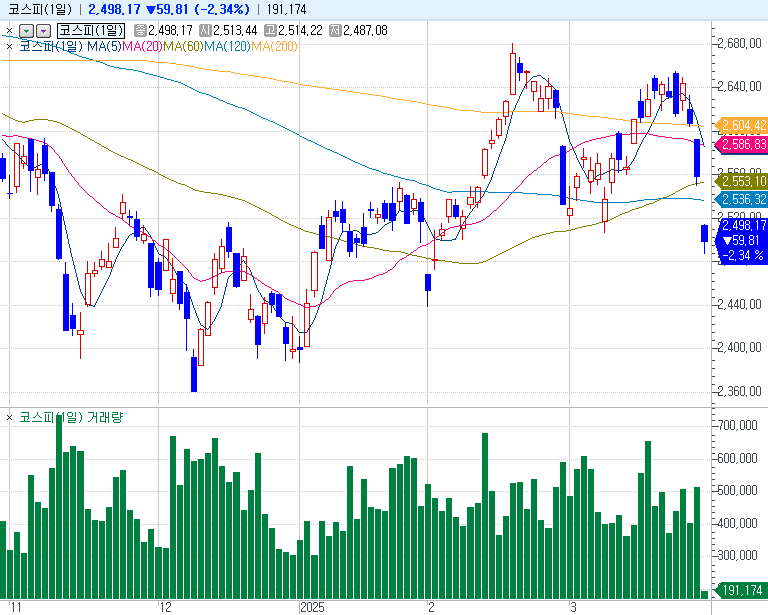Click the 종 closing price badge icon
768x615 pixels.
[x=139, y=31]
